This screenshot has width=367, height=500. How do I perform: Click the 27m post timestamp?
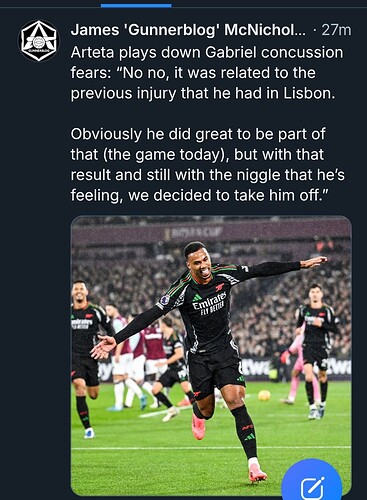(336, 30)
